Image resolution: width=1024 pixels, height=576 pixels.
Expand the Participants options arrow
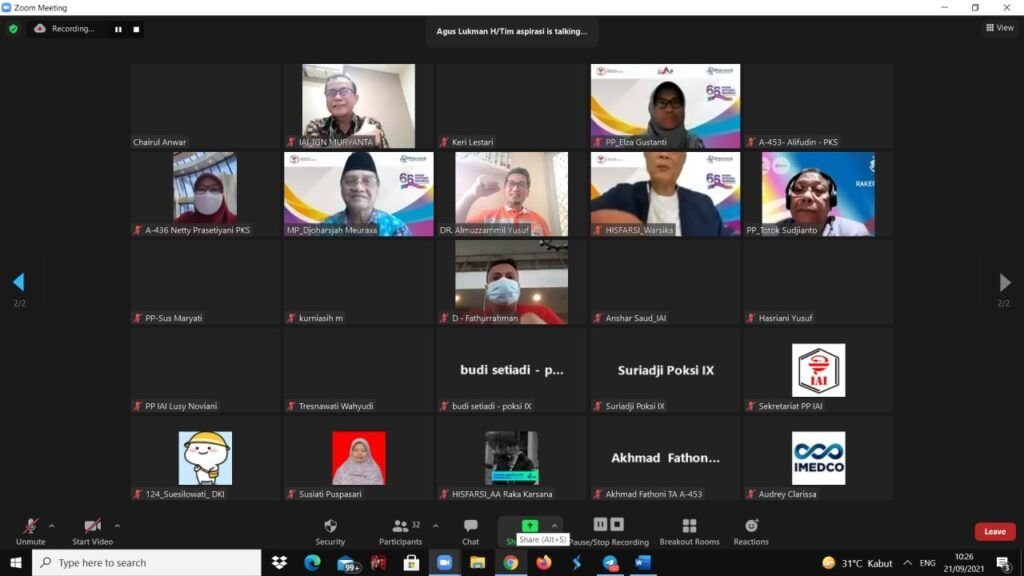tap(434, 525)
